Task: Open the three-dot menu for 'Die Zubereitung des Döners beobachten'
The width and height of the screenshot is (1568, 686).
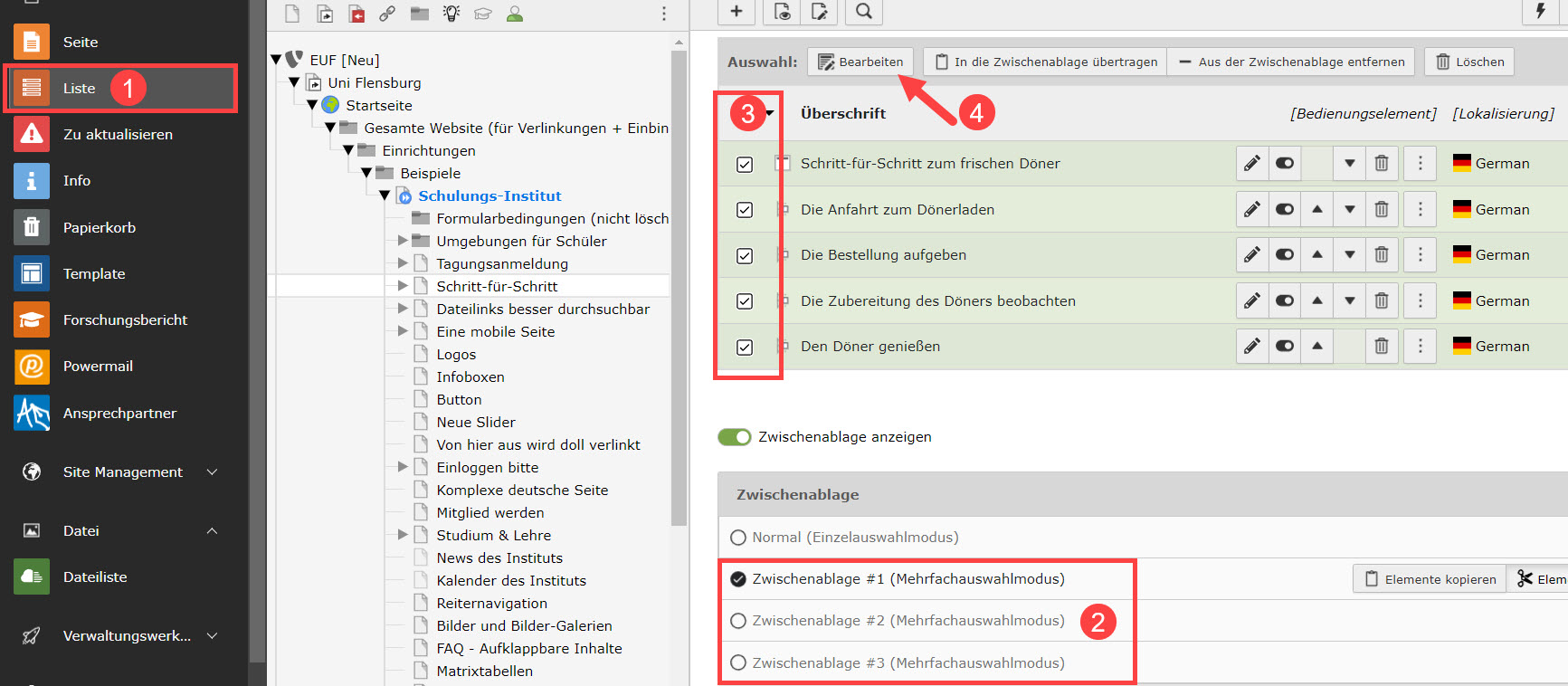Action: pyautogui.click(x=1420, y=300)
